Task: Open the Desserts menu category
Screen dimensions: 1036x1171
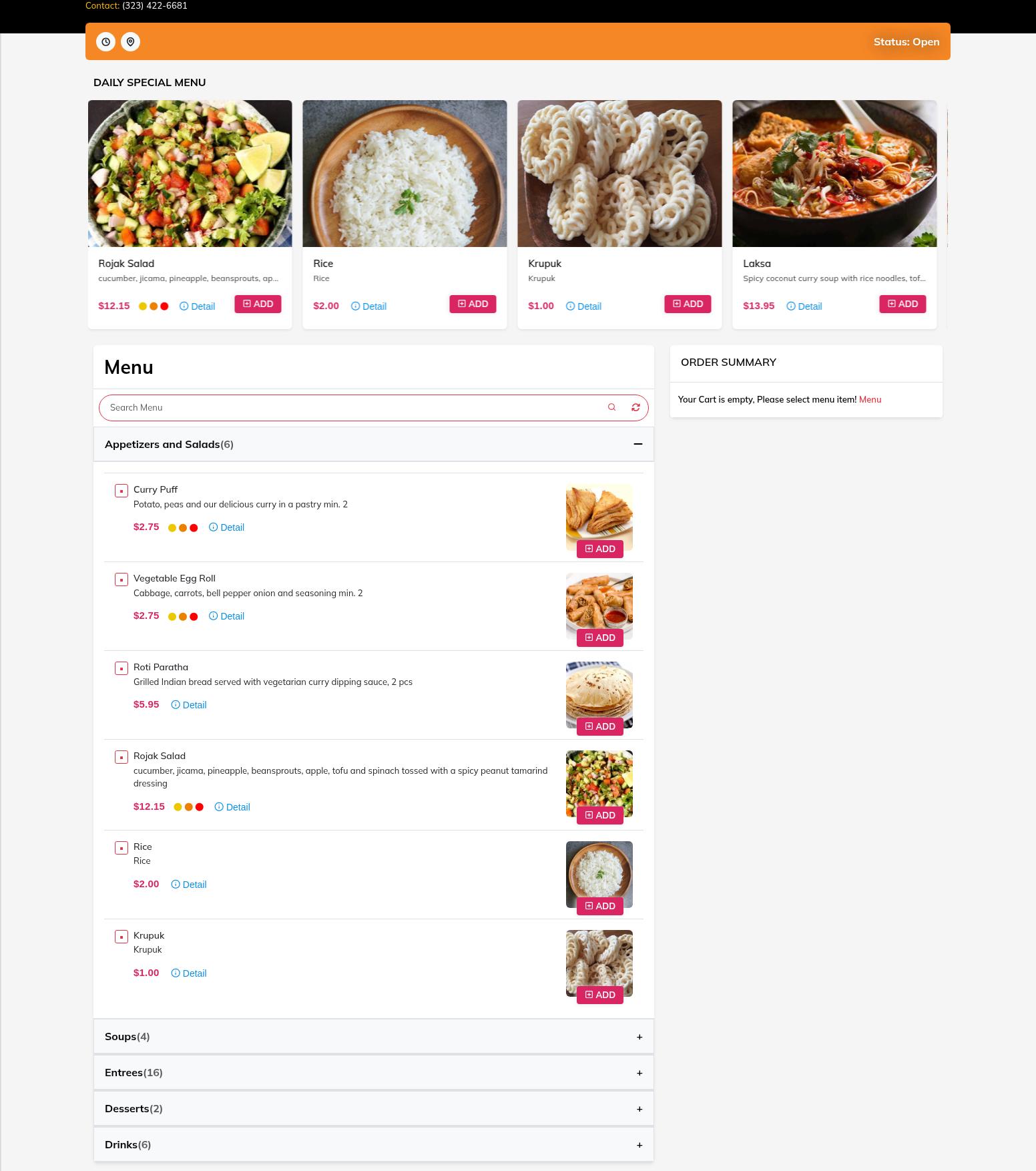Action: (x=374, y=1108)
